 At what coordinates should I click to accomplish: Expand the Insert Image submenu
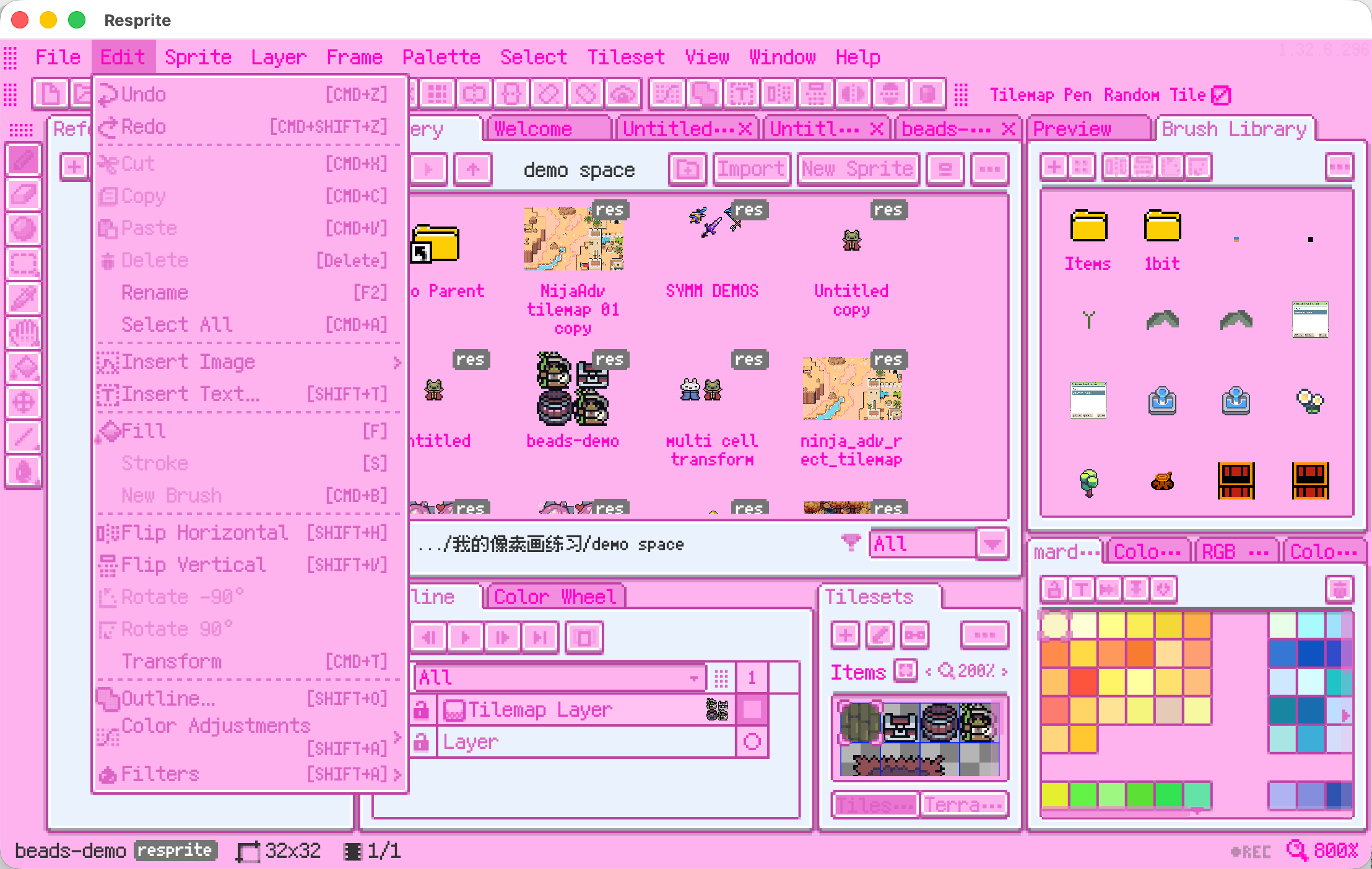point(250,362)
